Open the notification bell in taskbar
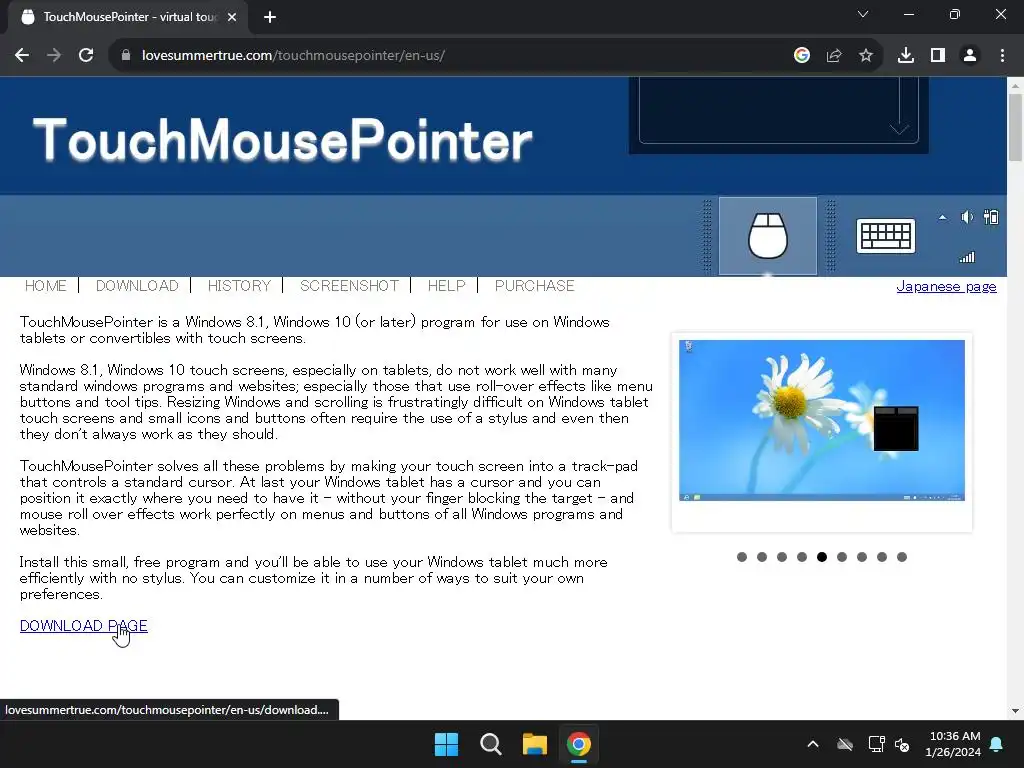 click(x=997, y=744)
